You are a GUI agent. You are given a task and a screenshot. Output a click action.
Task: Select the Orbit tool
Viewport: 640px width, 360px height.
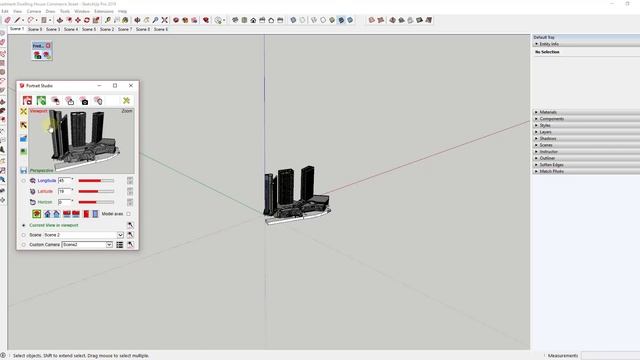(x=138, y=20)
